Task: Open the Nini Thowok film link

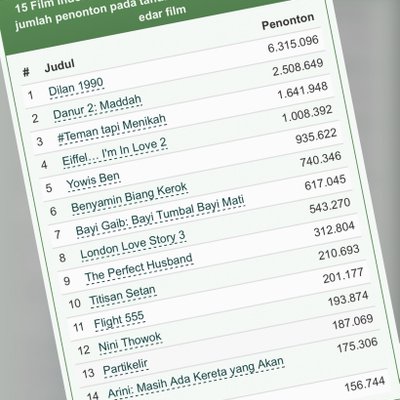Action: coord(130,343)
